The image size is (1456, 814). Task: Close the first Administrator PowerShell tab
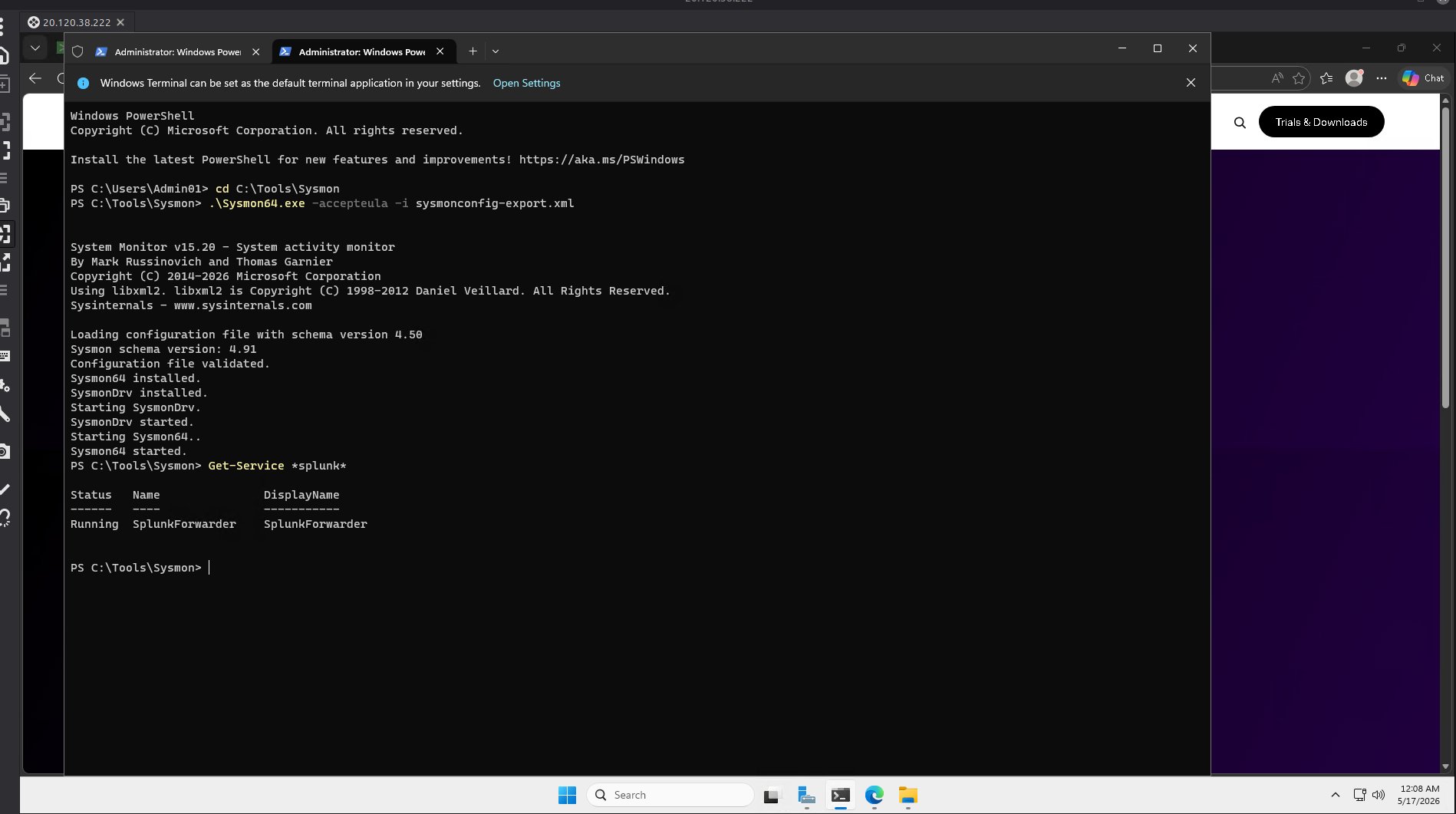click(256, 51)
